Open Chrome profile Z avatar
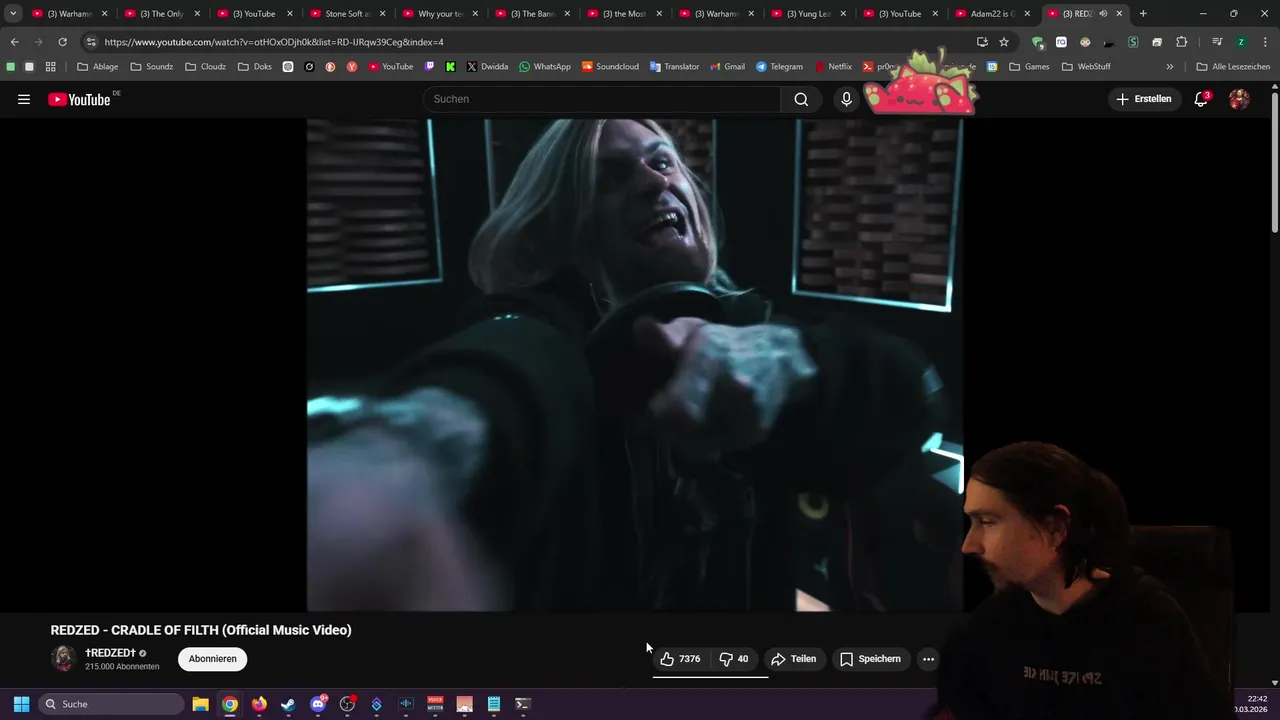 click(1241, 42)
